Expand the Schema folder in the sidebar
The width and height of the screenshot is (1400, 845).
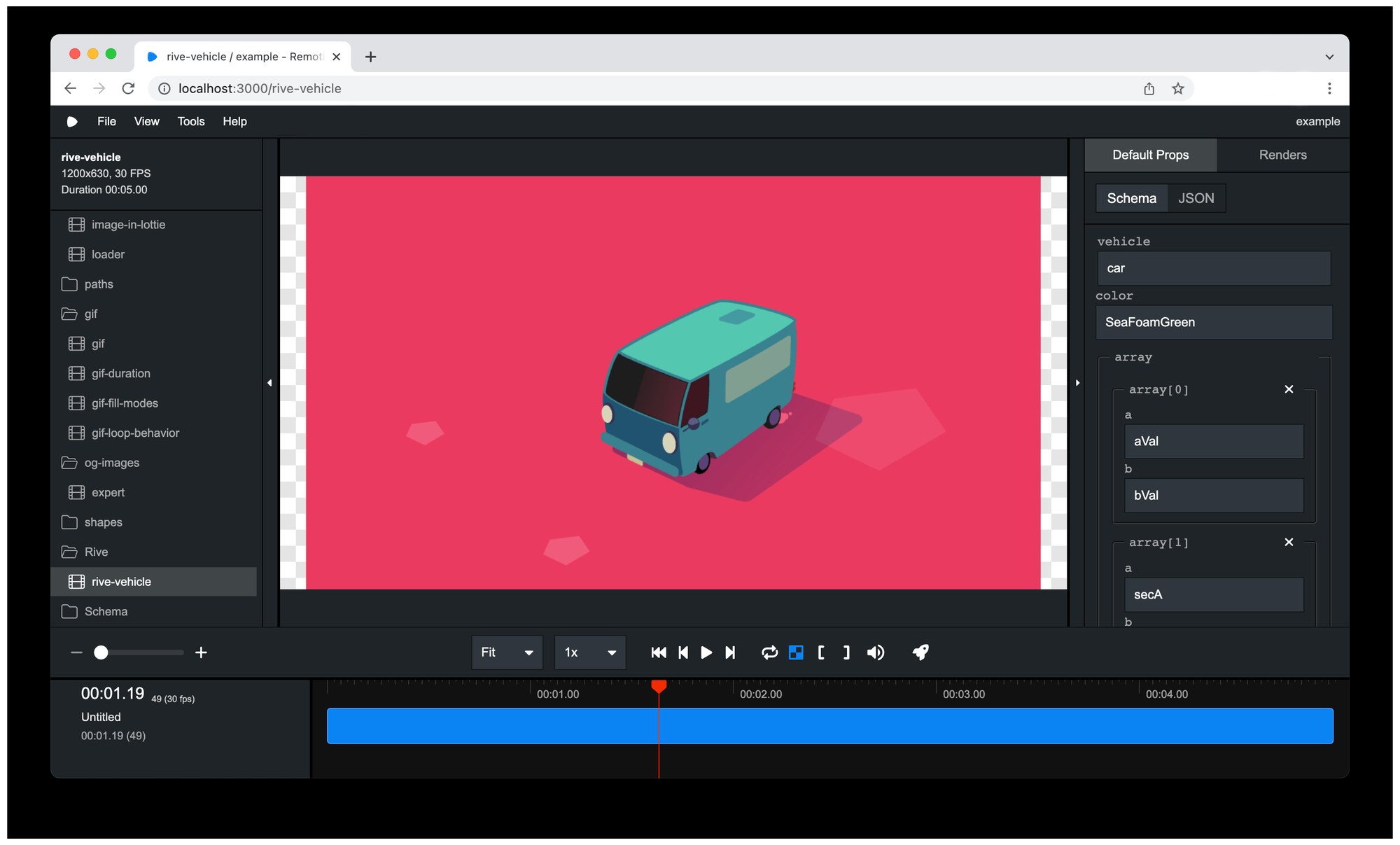(x=105, y=611)
